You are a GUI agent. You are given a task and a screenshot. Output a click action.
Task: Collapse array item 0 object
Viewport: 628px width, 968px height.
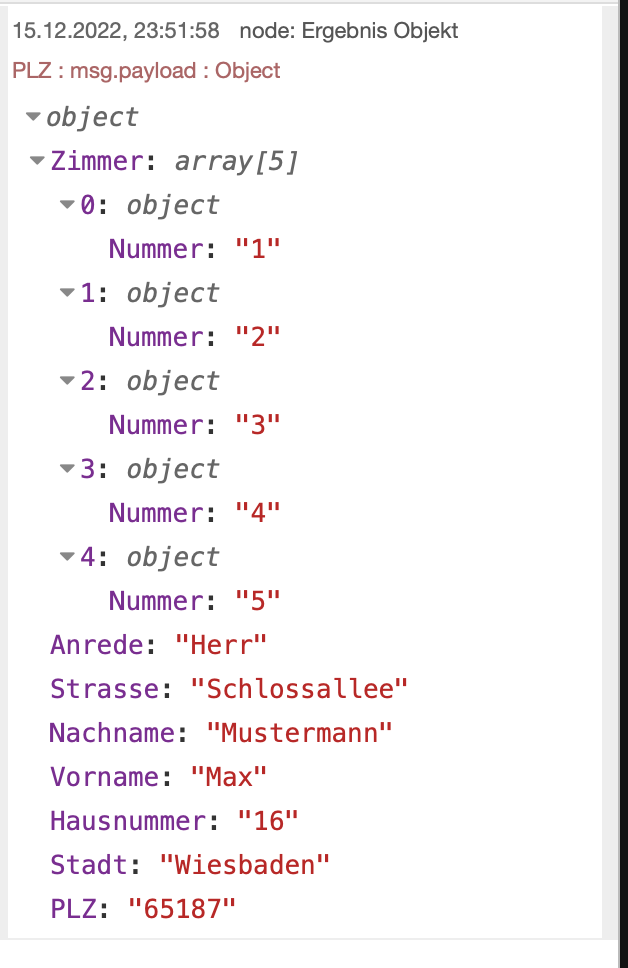tap(67, 205)
